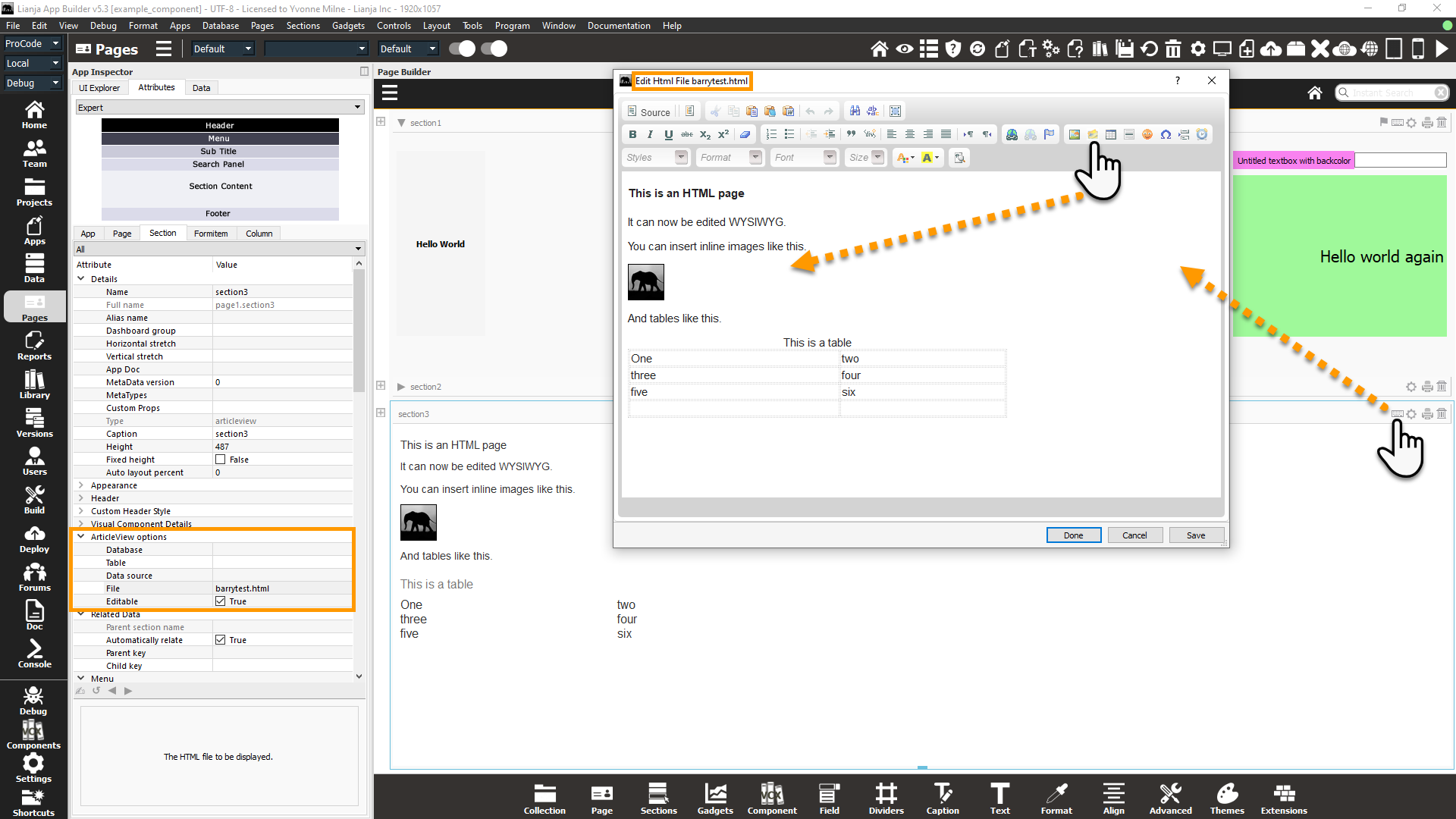Click Gadgets in bottom toolbar
The width and height of the screenshot is (1456, 819).
[x=714, y=799]
